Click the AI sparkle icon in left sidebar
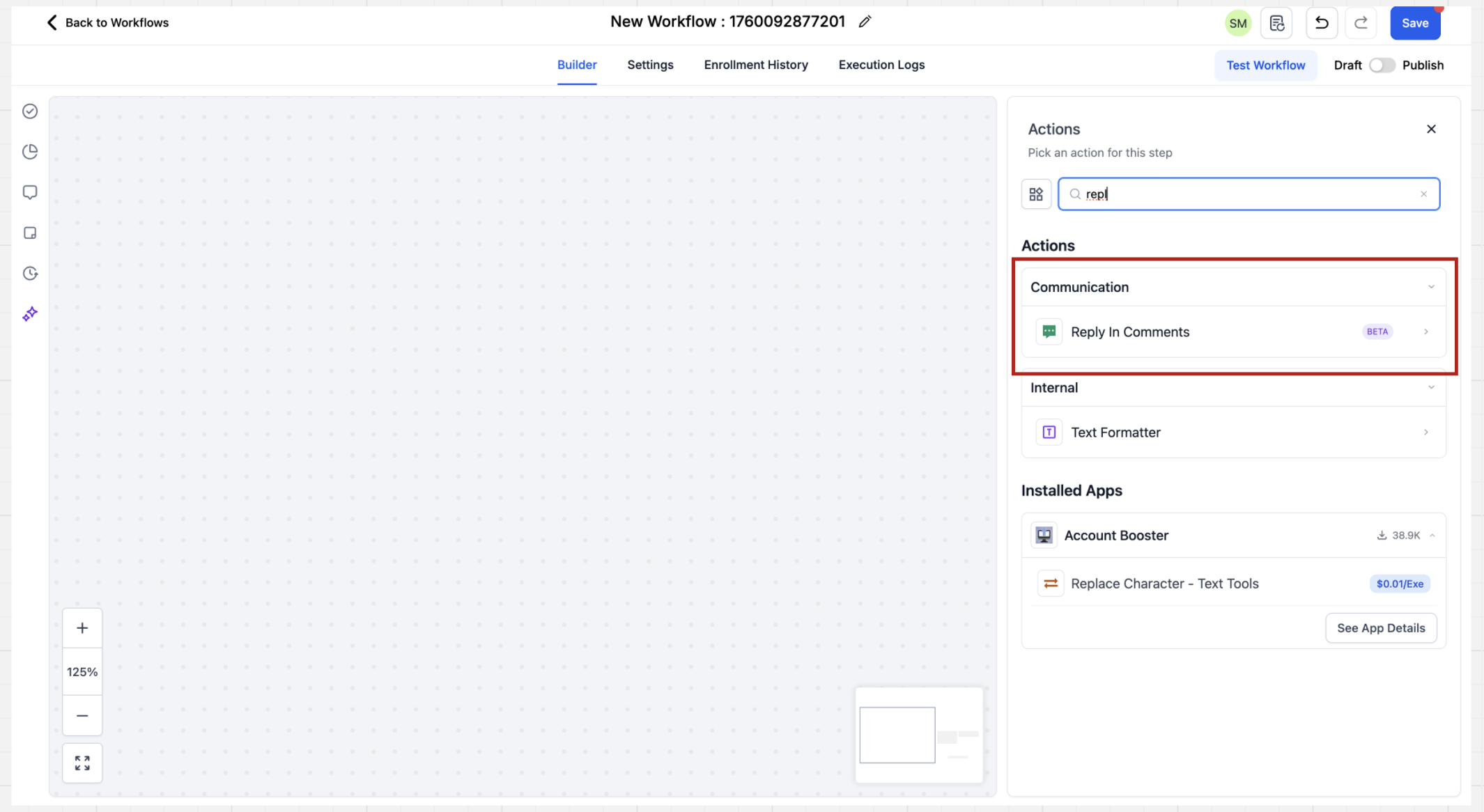The image size is (1484, 812). (x=30, y=314)
